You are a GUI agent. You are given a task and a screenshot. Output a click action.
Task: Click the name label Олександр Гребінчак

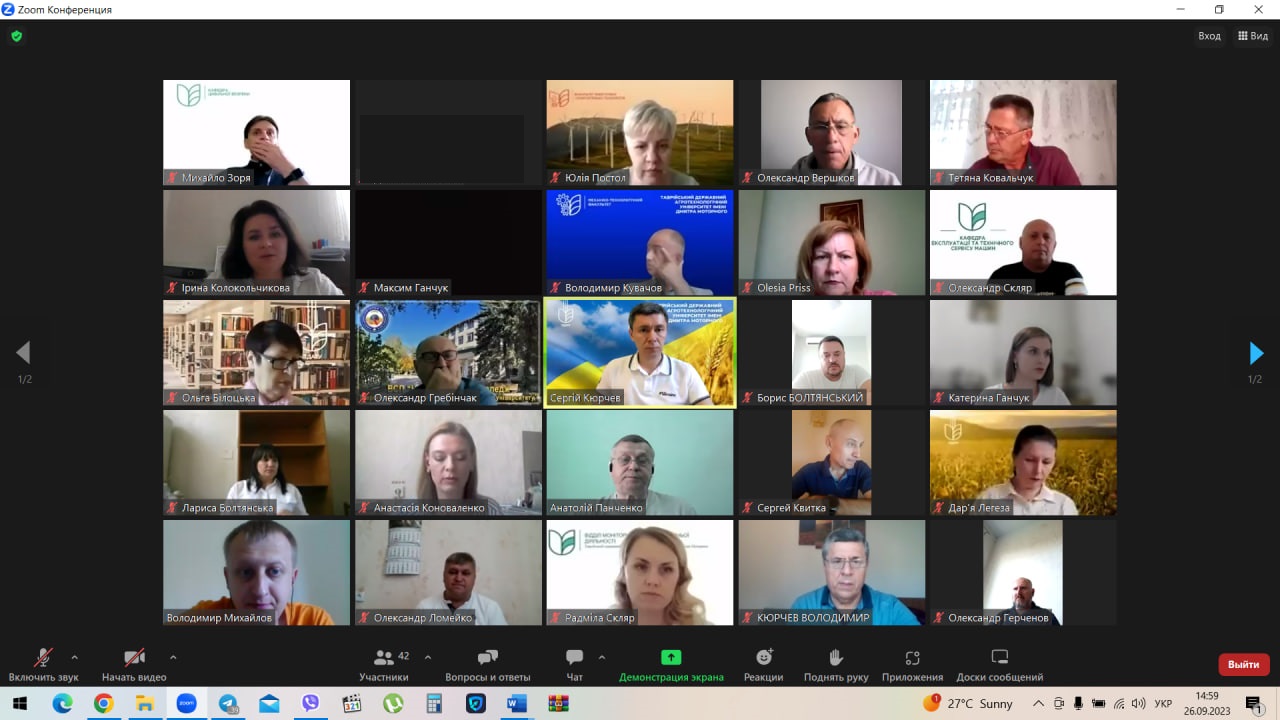[425, 398]
